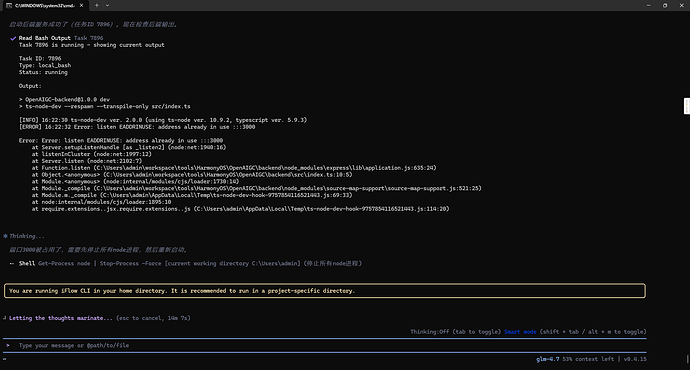Screen dimensions: 690x370
Task: Click the [INFO] ts-node-dev version line
Action: tap(163, 120)
